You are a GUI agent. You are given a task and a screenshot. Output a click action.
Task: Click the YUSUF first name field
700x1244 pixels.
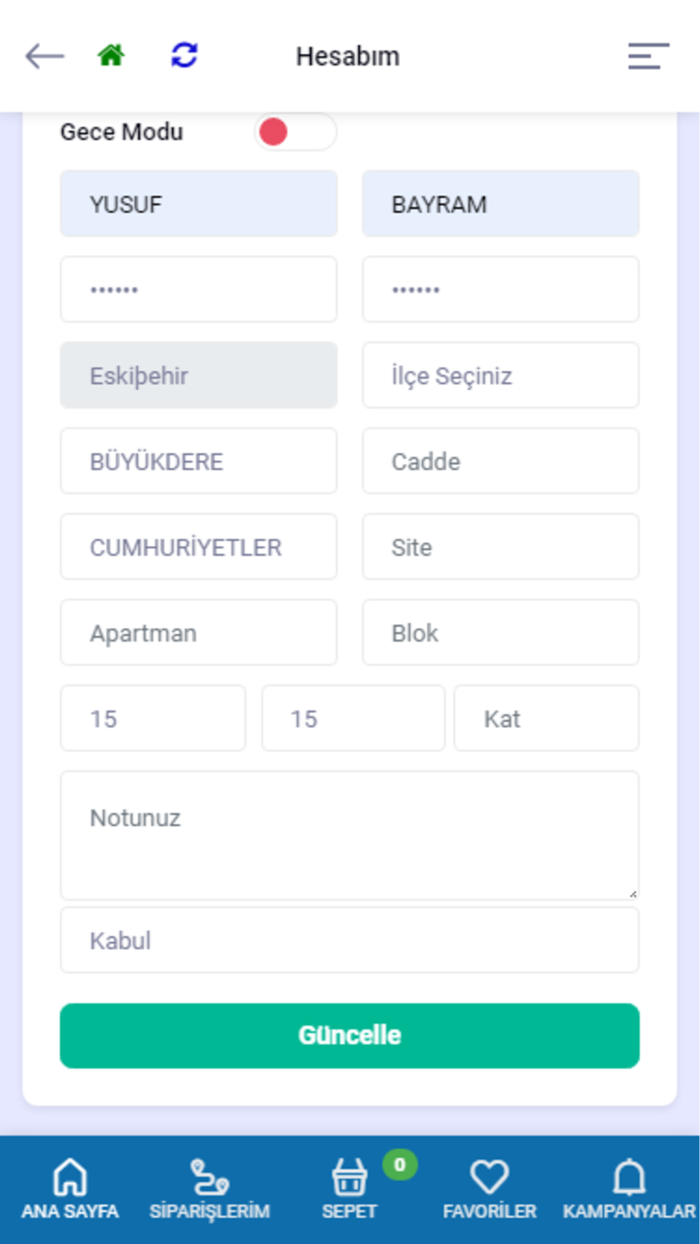pos(198,204)
